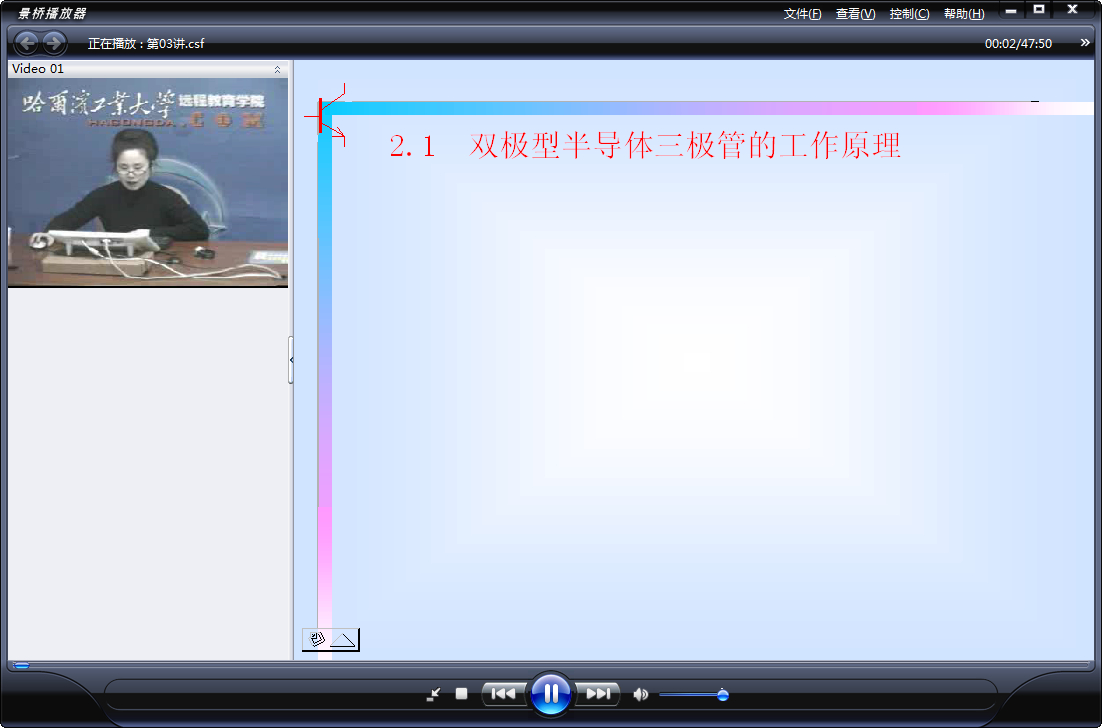Open the 查看(V) menu
The image size is (1102, 728).
coord(855,13)
